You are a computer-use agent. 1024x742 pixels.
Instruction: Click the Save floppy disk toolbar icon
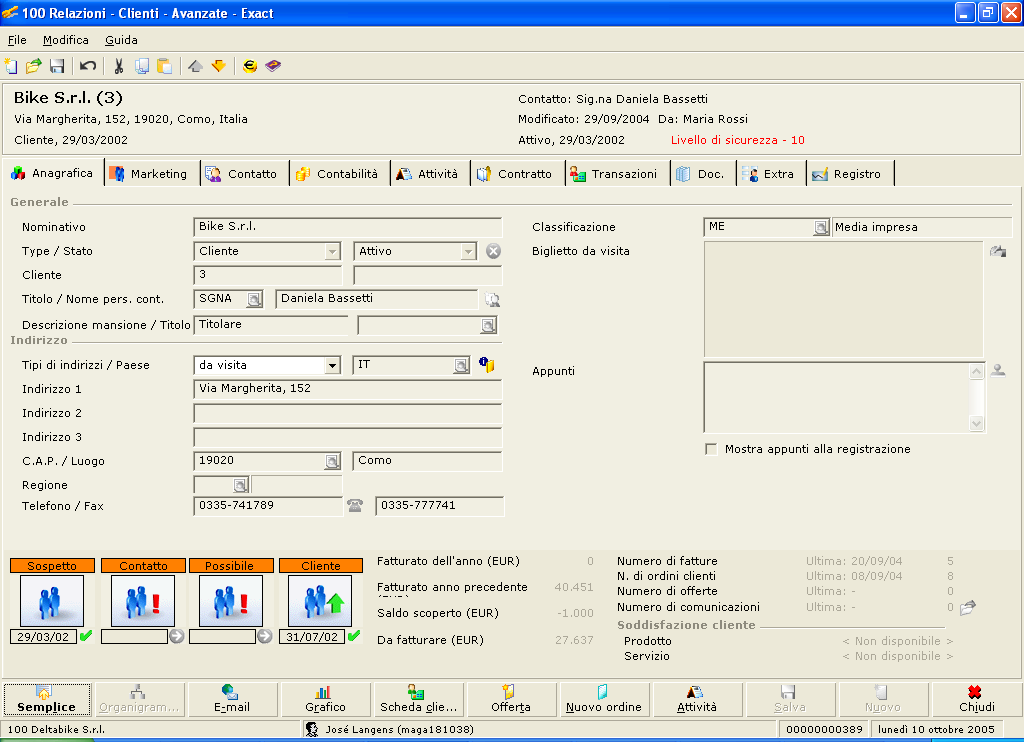coord(57,65)
